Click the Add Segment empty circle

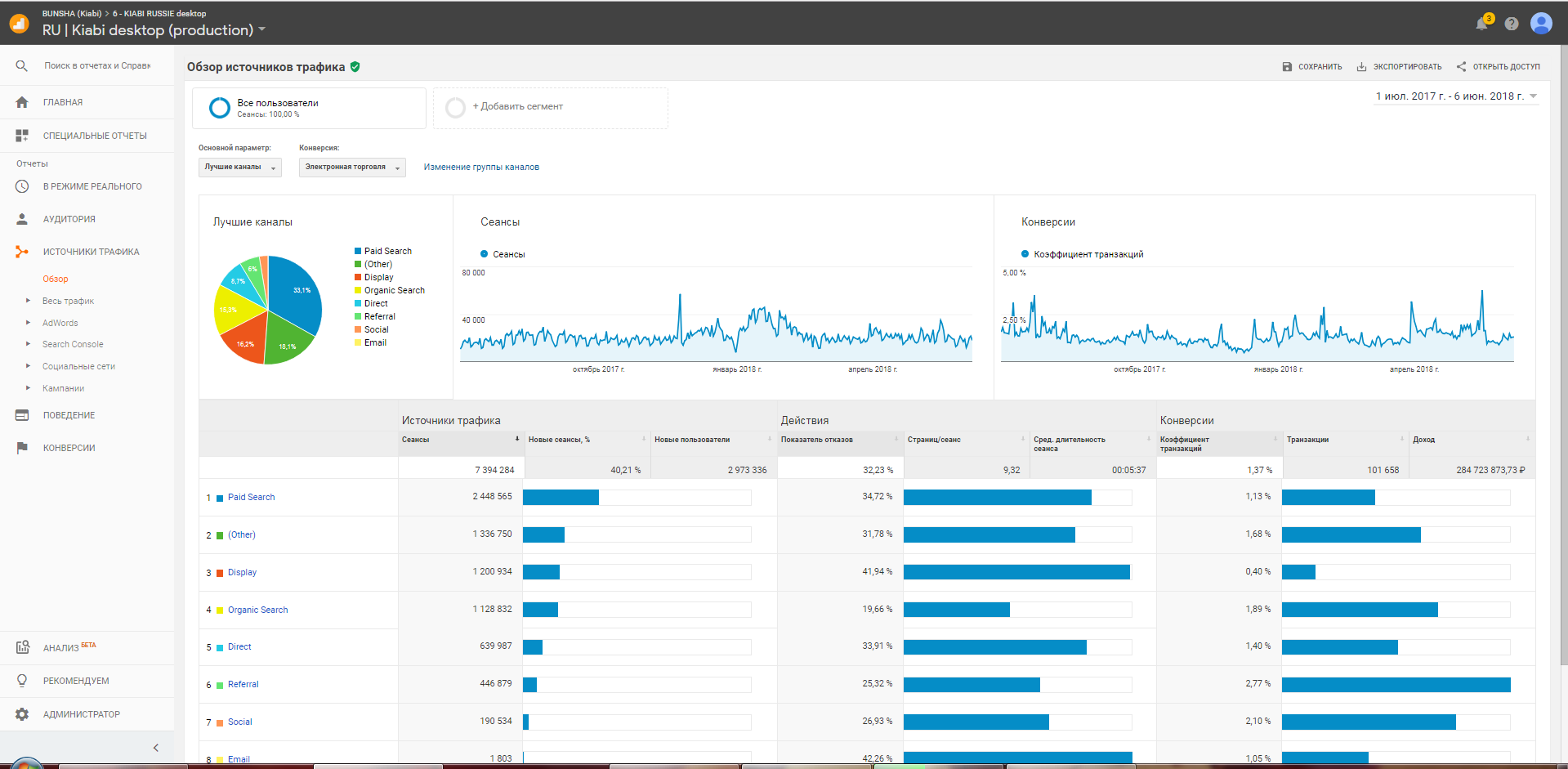pos(455,108)
